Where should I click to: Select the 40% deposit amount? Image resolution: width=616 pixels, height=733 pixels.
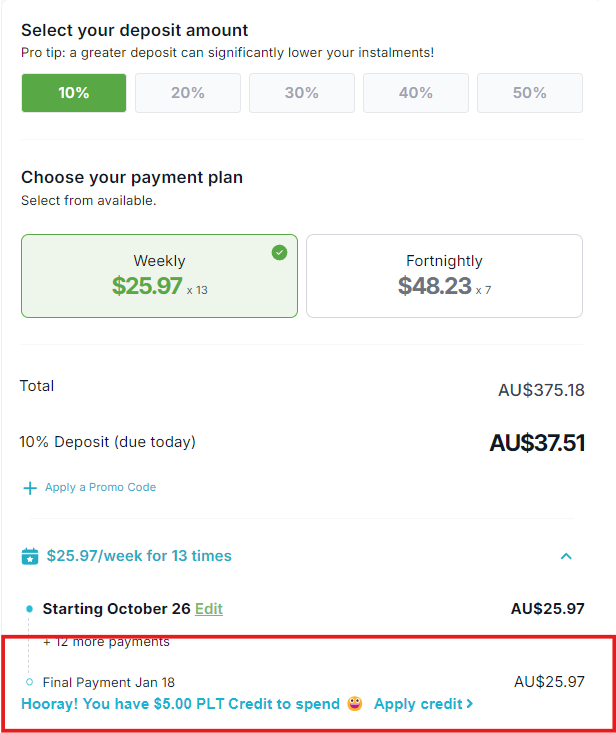click(x=416, y=93)
